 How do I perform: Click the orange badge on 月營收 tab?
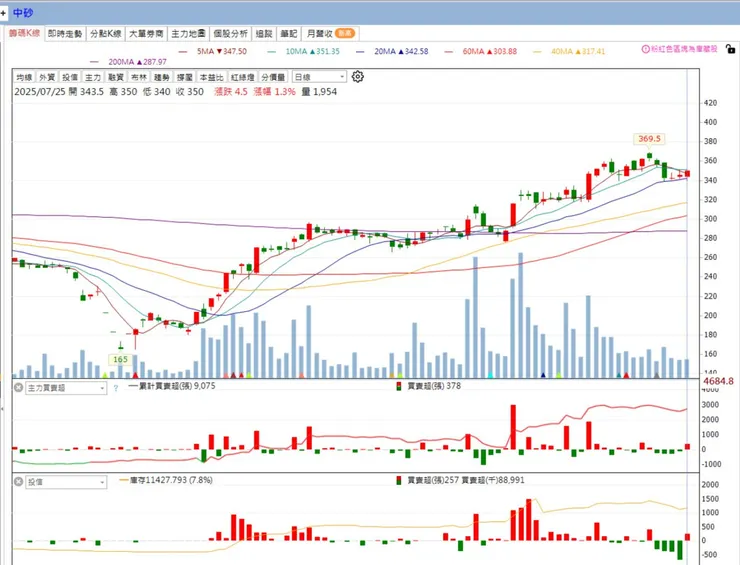pyautogui.click(x=345, y=34)
